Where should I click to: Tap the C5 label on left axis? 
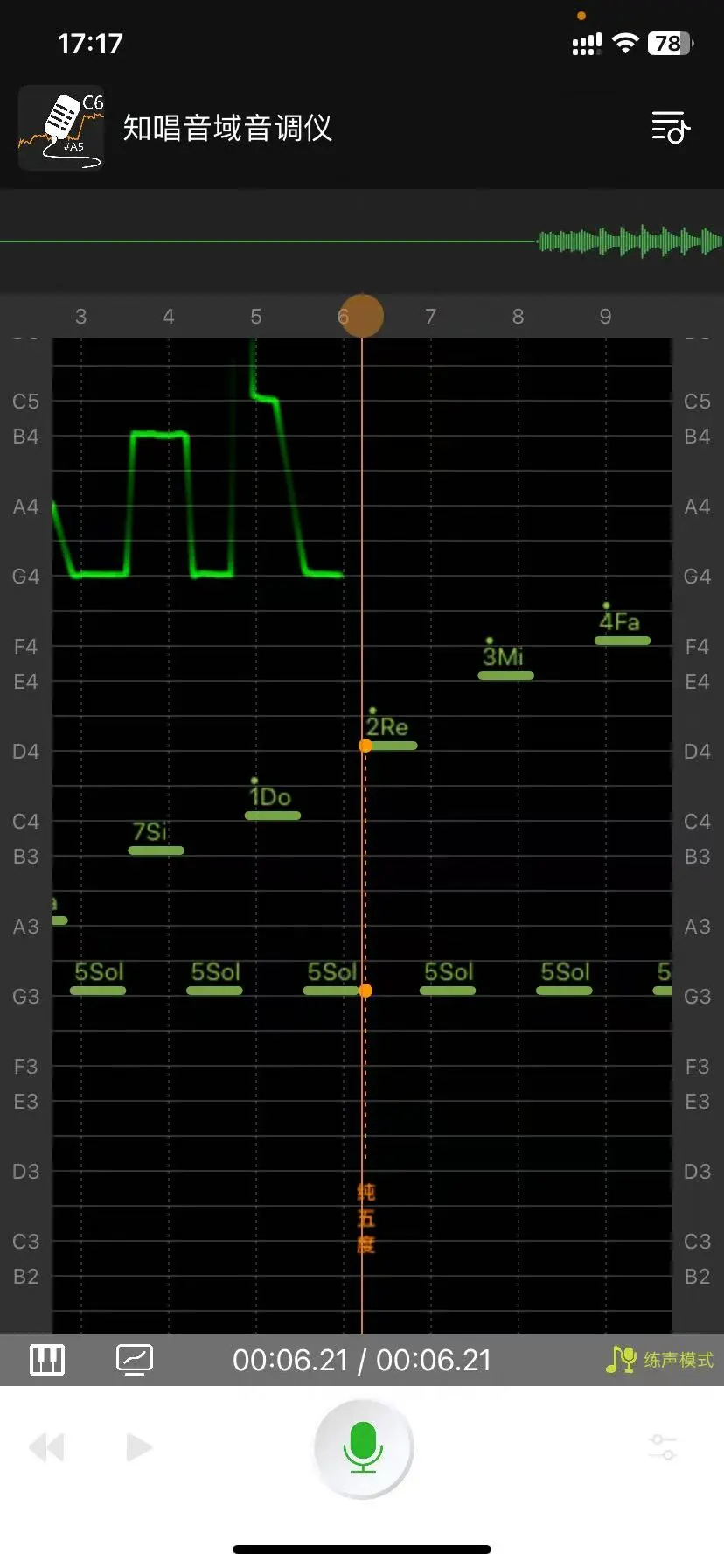(x=26, y=402)
